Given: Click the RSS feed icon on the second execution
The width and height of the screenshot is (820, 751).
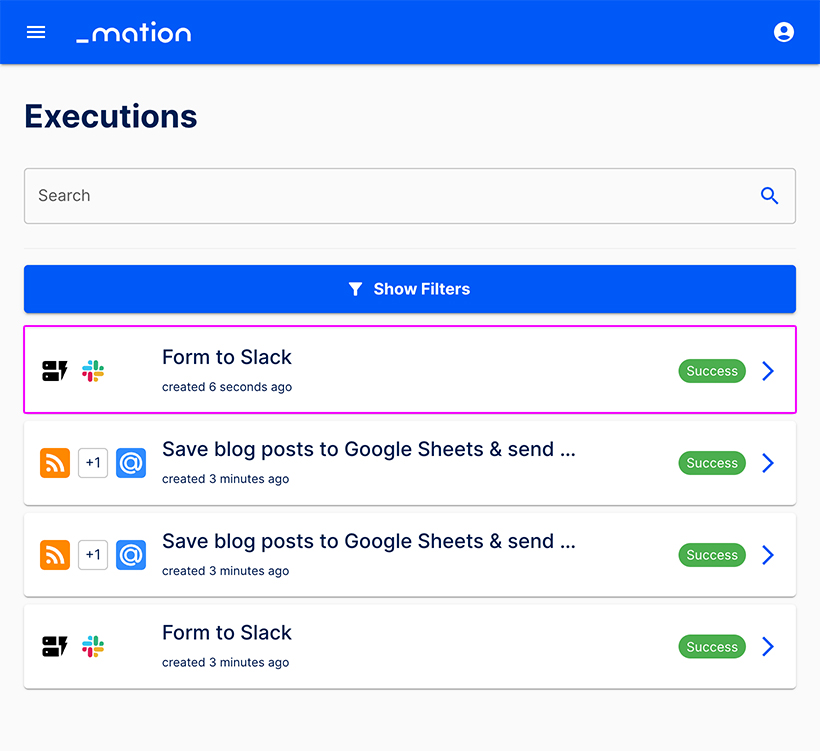Looking at the screenshot, I should (55, 463).
